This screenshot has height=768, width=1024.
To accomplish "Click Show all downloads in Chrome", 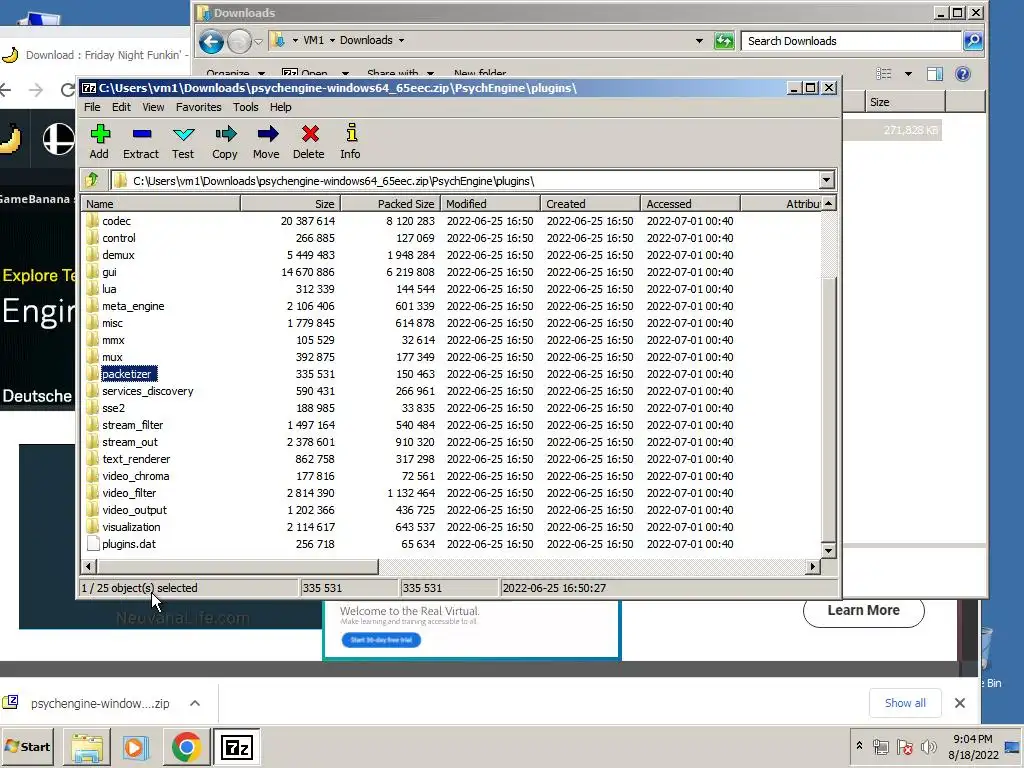I will point(904,703).
